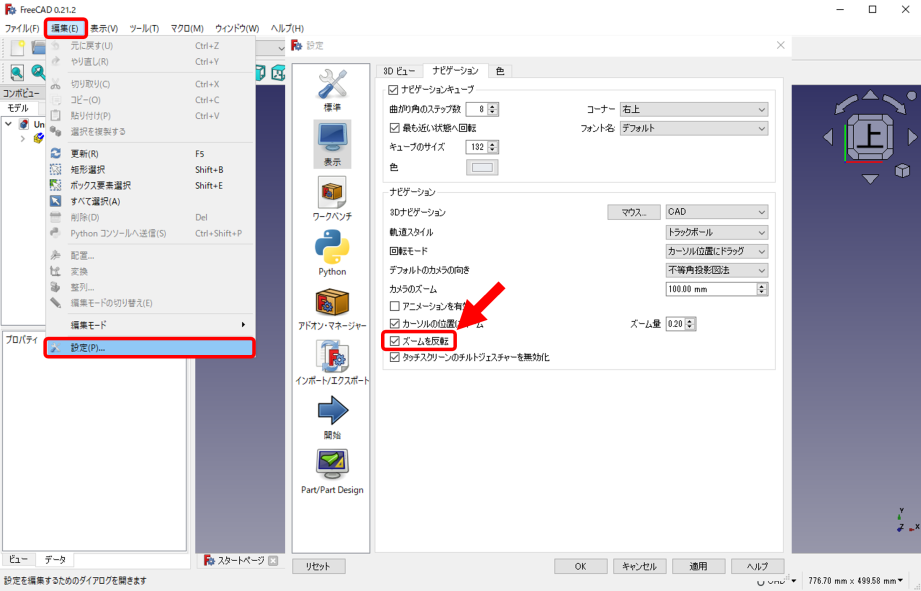The width and height of the screenshot is (921, 591).
Task: Click the 適用 button
Action: pos(697,566)
